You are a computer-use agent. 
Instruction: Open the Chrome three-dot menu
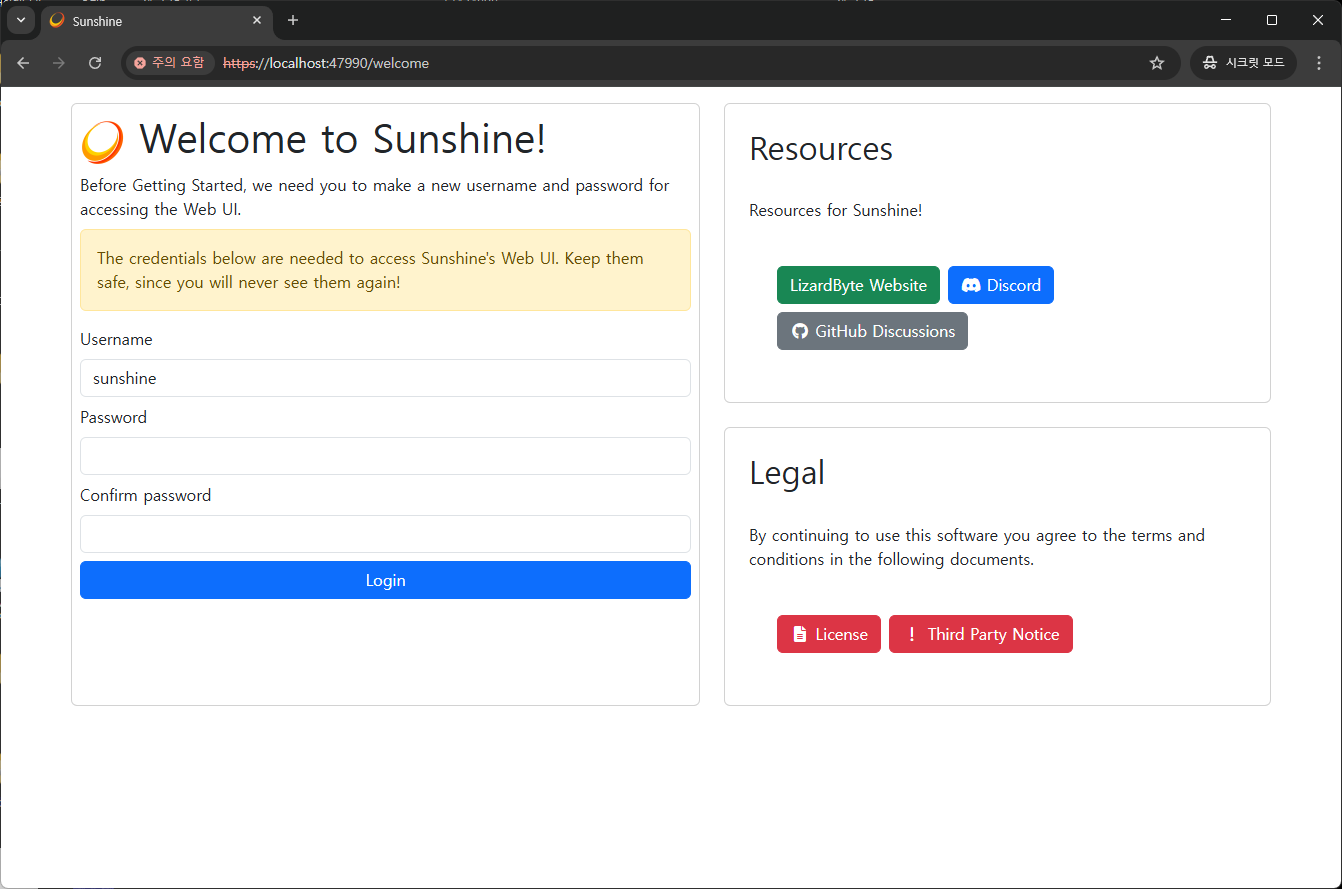click(x=1319, y=63)
